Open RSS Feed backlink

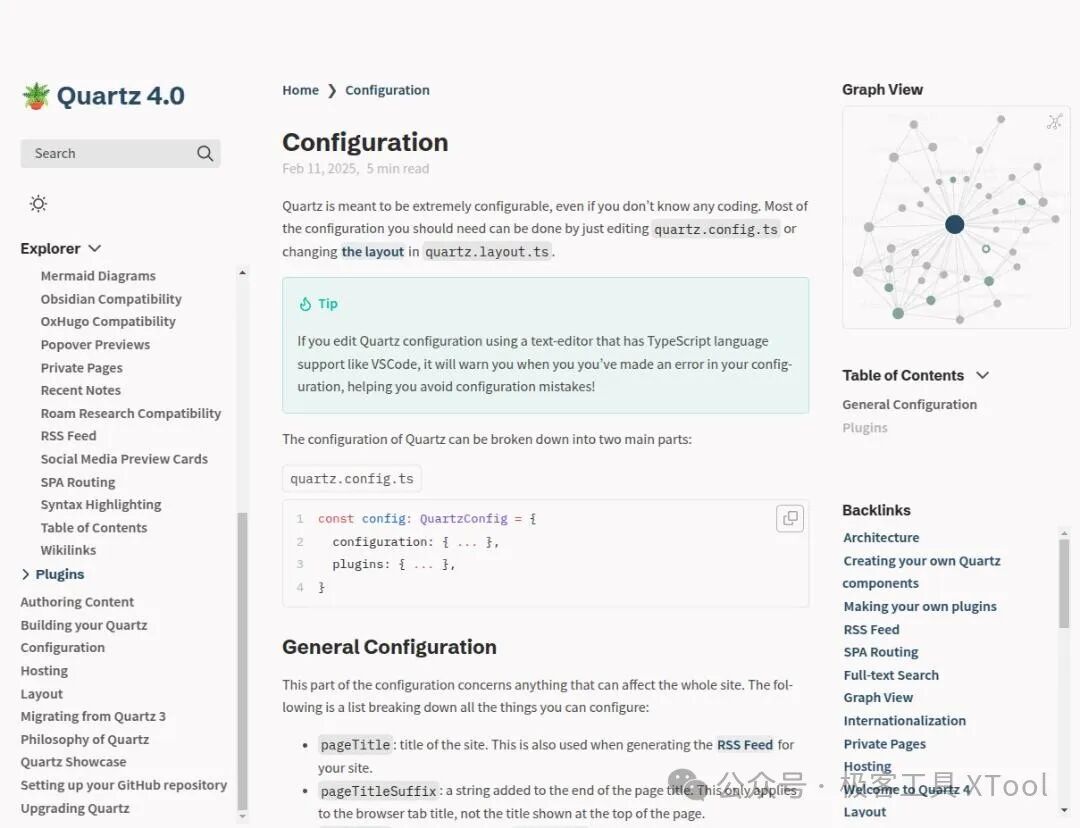(x=871, y=630)
